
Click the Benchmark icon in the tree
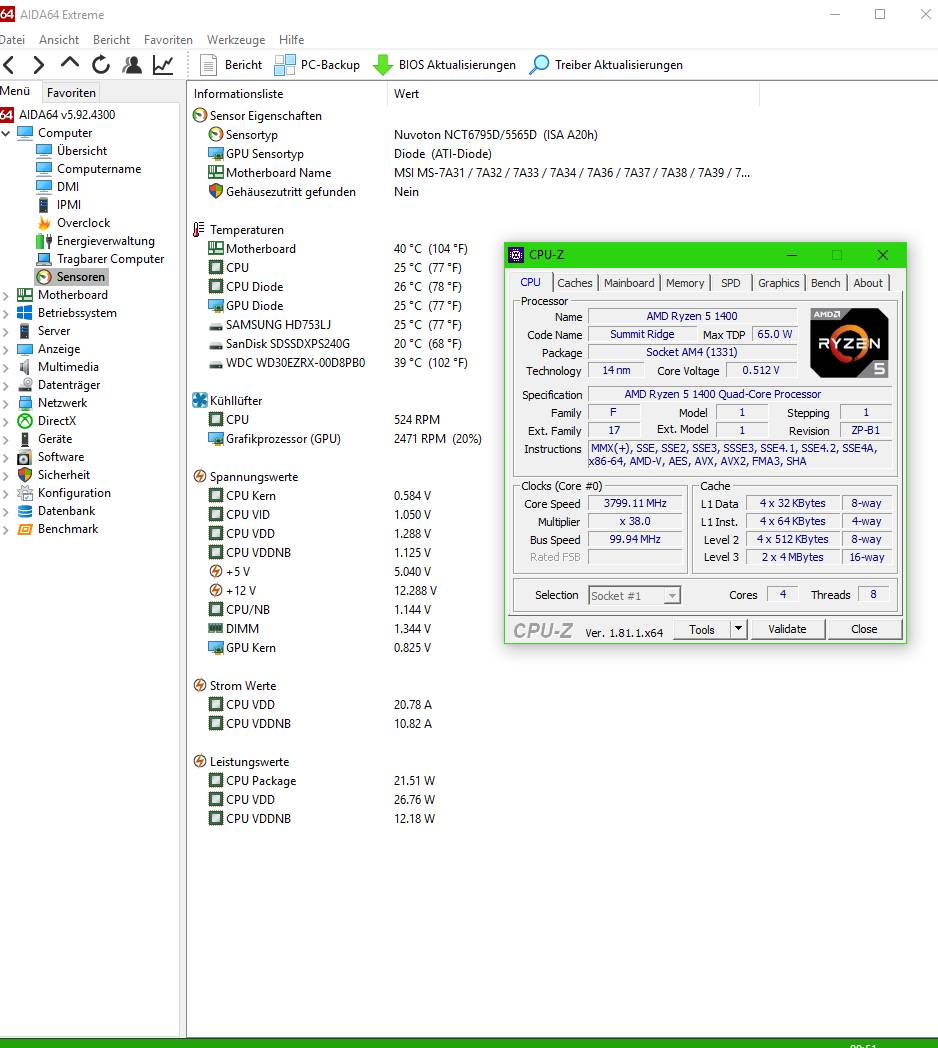(x=25, y=529)
